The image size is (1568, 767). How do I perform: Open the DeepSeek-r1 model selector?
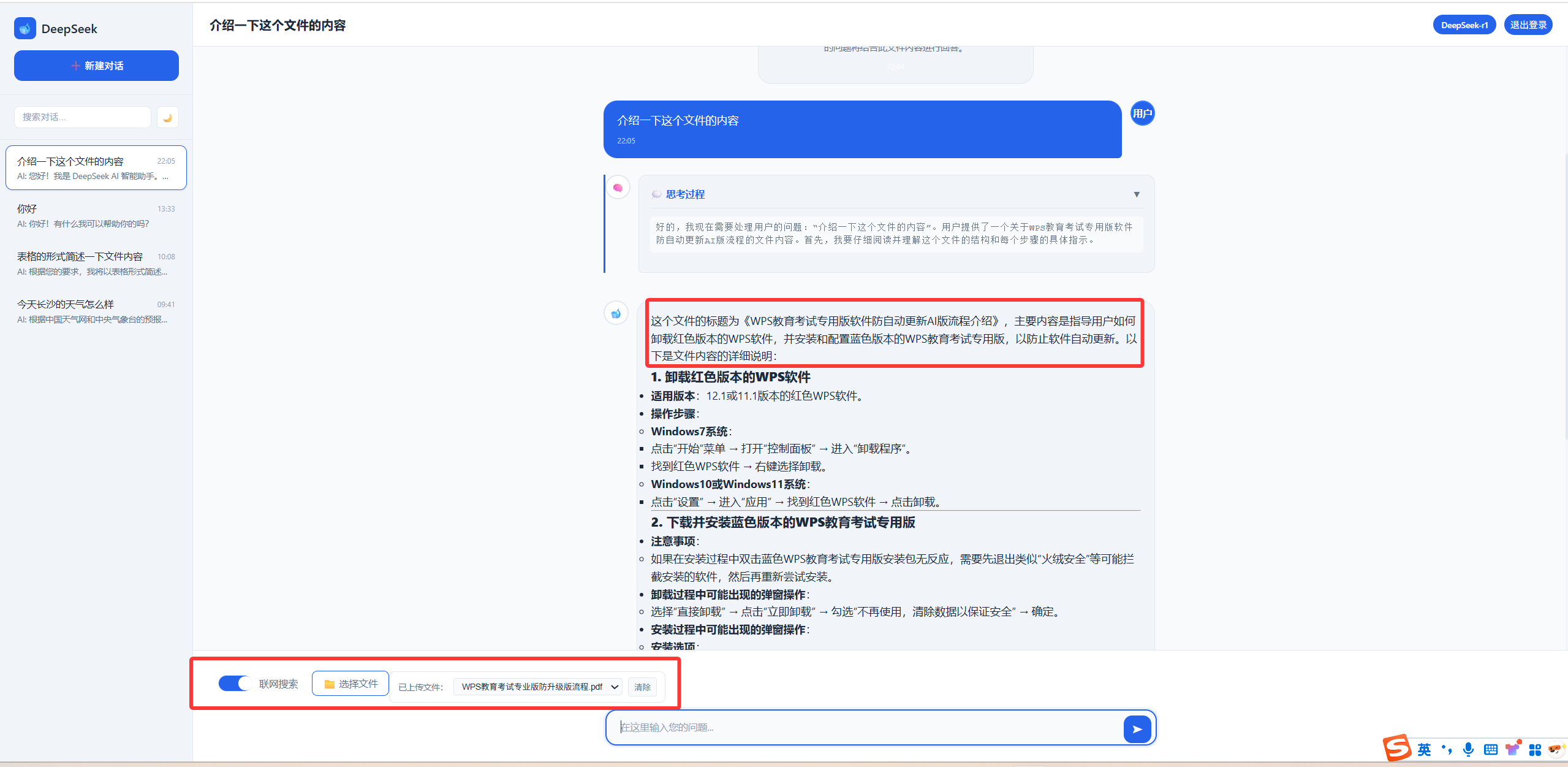tap(1464, 25)
